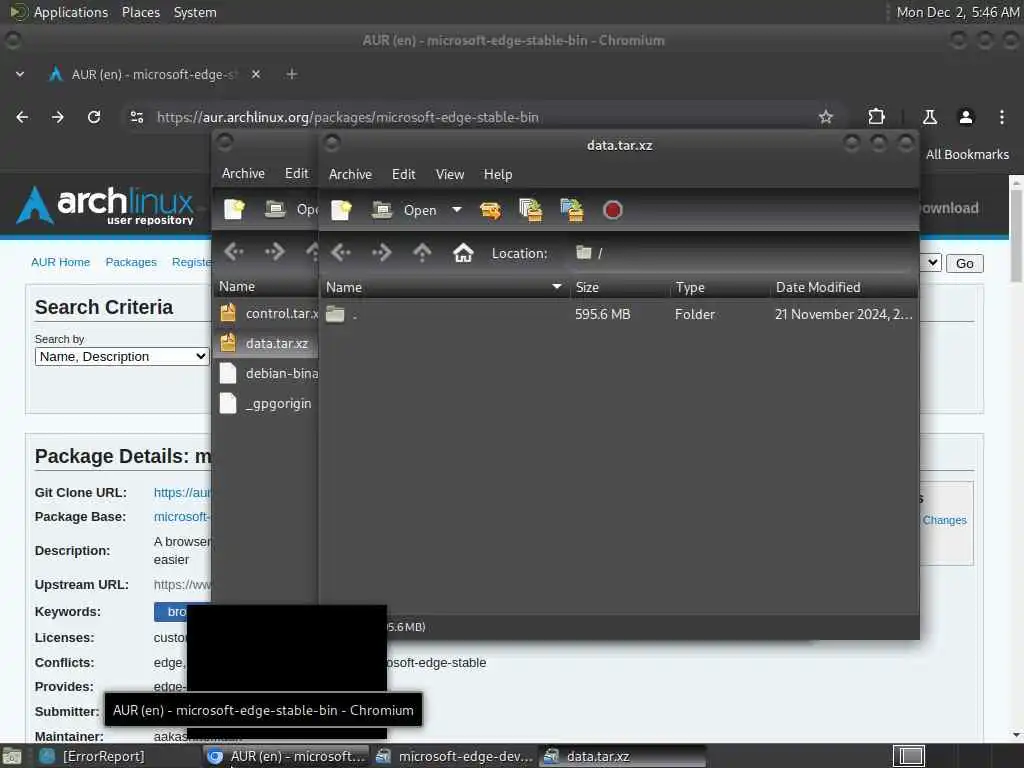Select the '.' folder row
Screen dimensions: 1024x768
click(x=619, y=314)
